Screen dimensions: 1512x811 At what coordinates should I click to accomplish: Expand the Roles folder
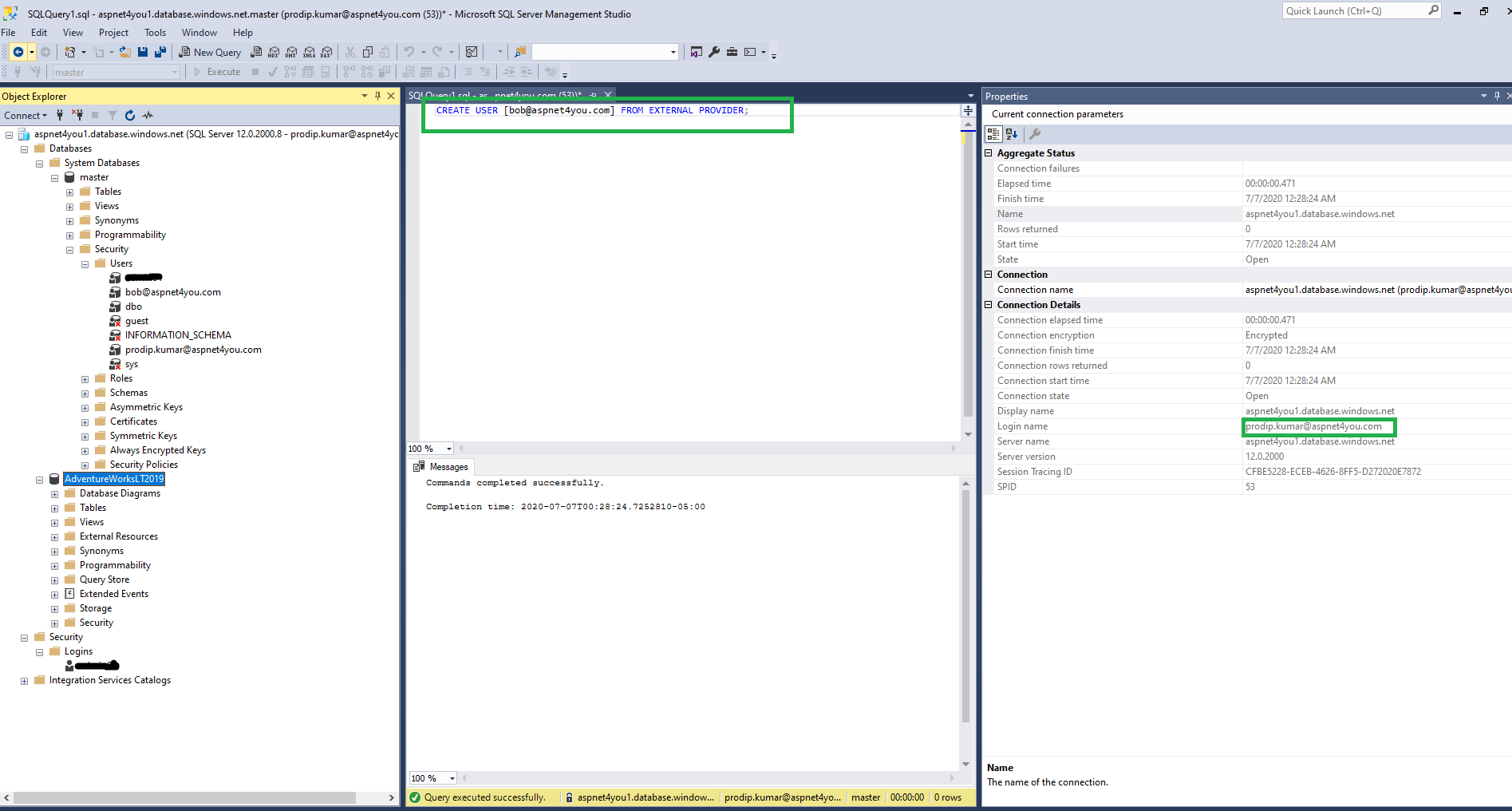pos(85,379)
